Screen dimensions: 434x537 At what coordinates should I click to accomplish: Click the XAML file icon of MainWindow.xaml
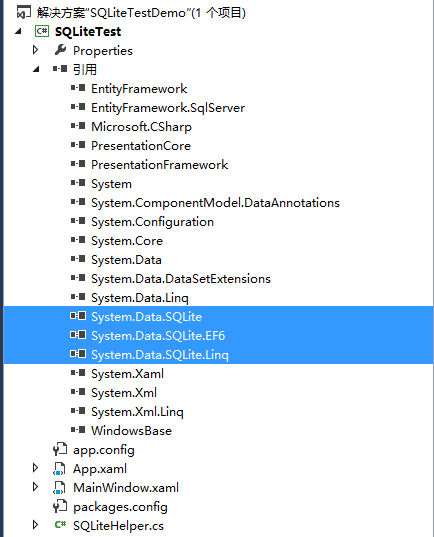coord(59,488)
